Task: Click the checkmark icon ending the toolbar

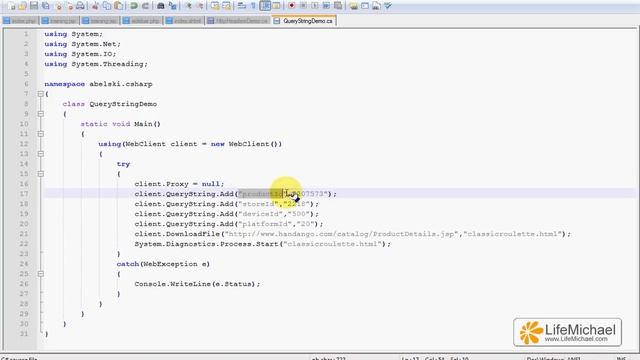Action: 388,6
